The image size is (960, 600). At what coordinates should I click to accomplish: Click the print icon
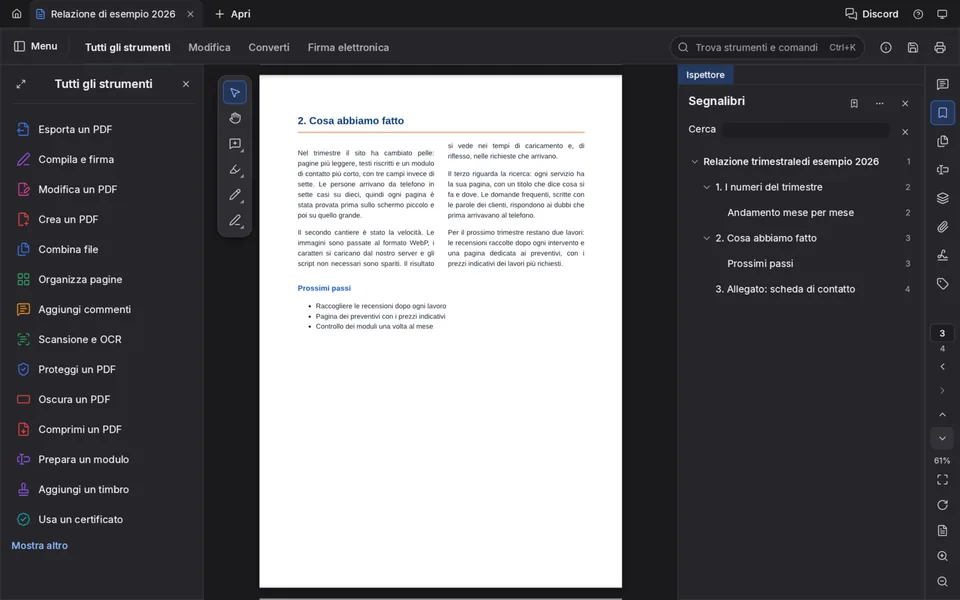pyautogui.click(x=940, y=47)
